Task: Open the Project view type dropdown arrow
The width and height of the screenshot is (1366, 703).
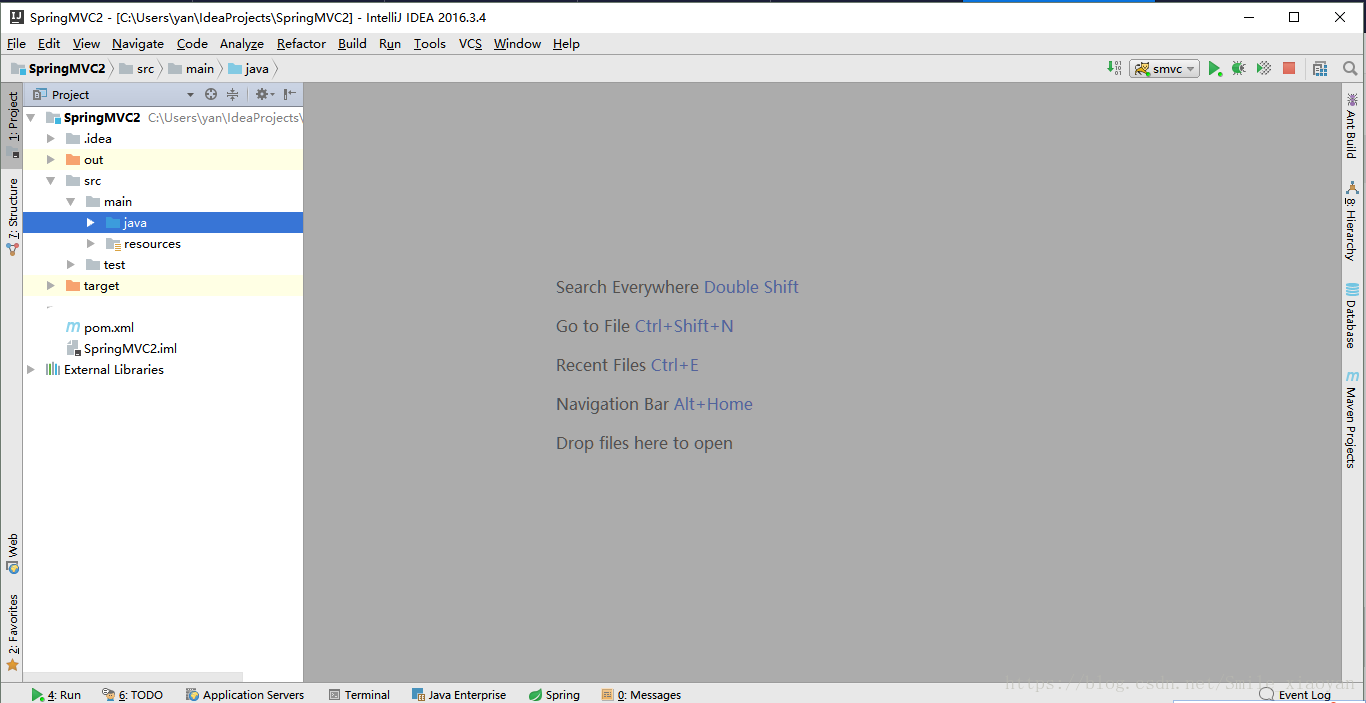Action: pyautogui.click(x=190, y=95)
